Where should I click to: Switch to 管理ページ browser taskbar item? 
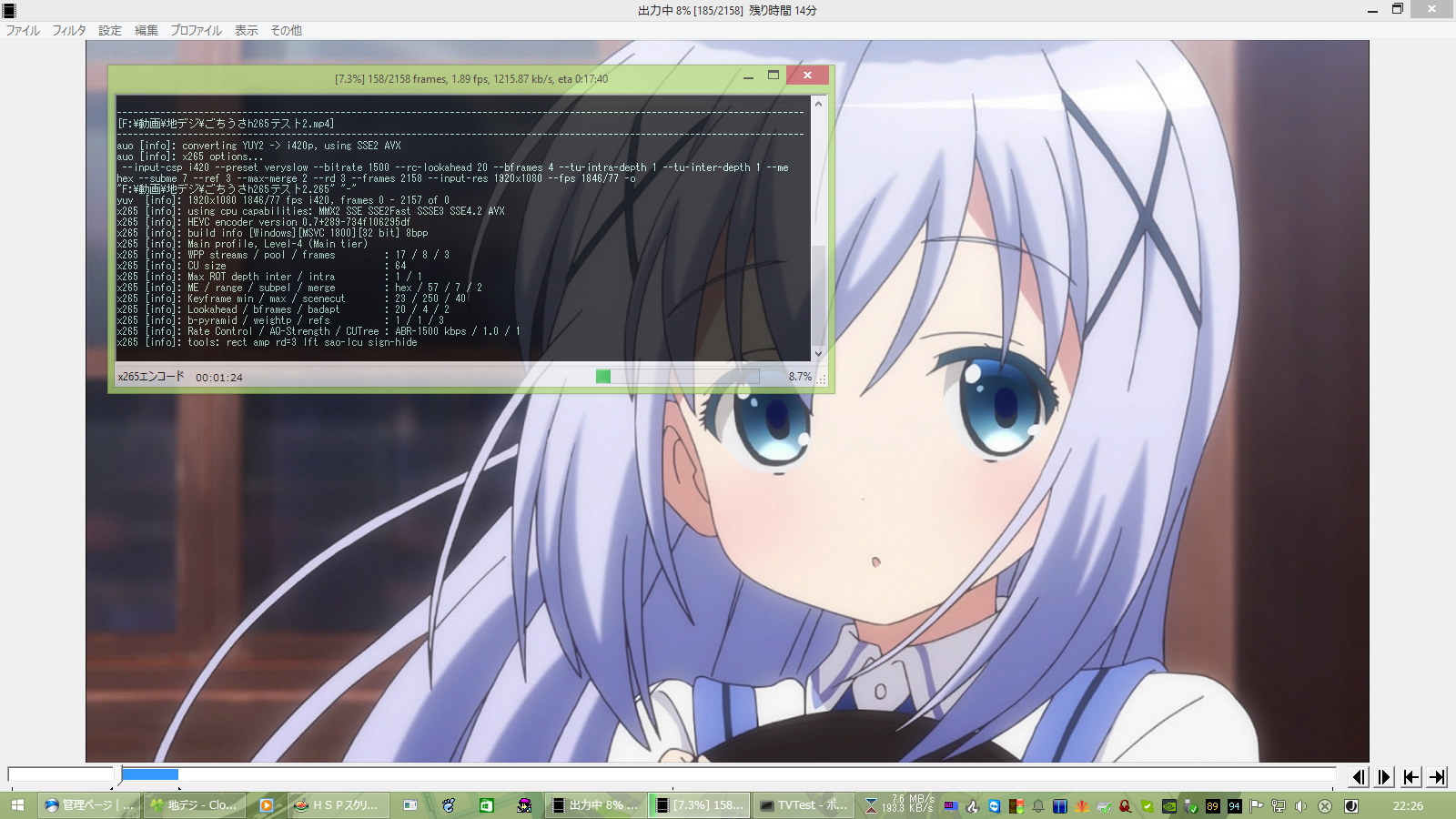coord(89,805)
